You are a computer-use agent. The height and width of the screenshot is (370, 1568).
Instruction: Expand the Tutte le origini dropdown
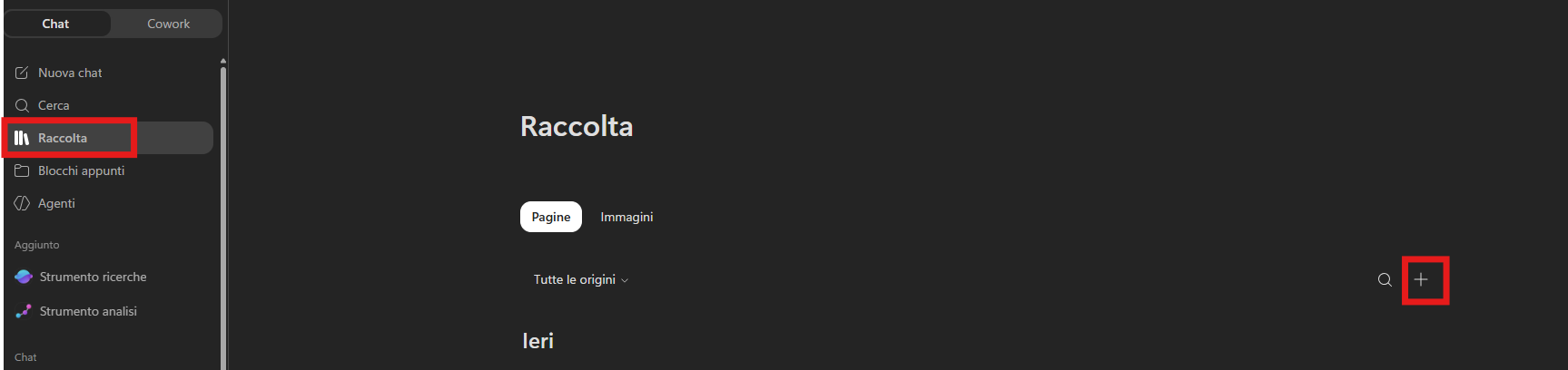point(581,279)
